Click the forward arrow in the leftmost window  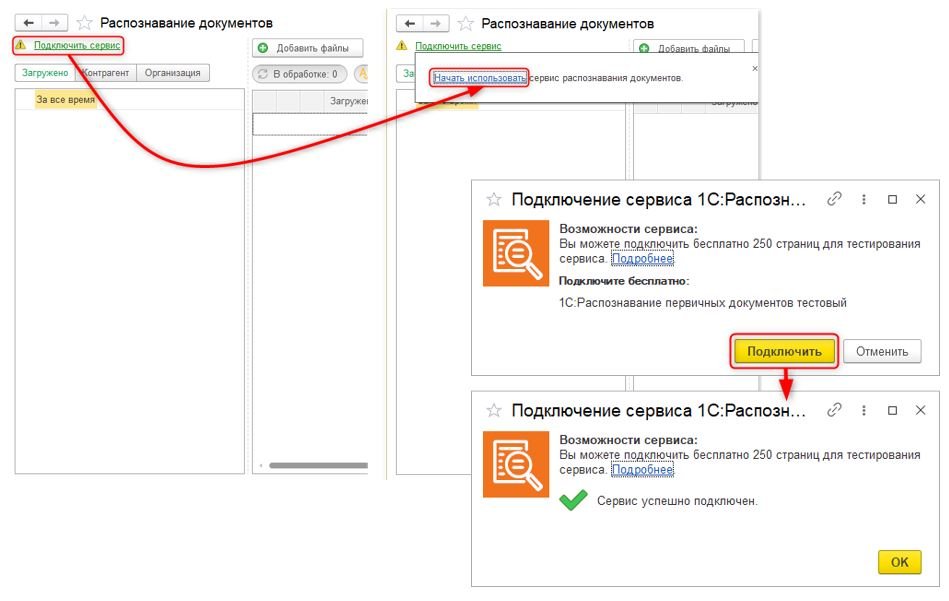tap(54, 22)
